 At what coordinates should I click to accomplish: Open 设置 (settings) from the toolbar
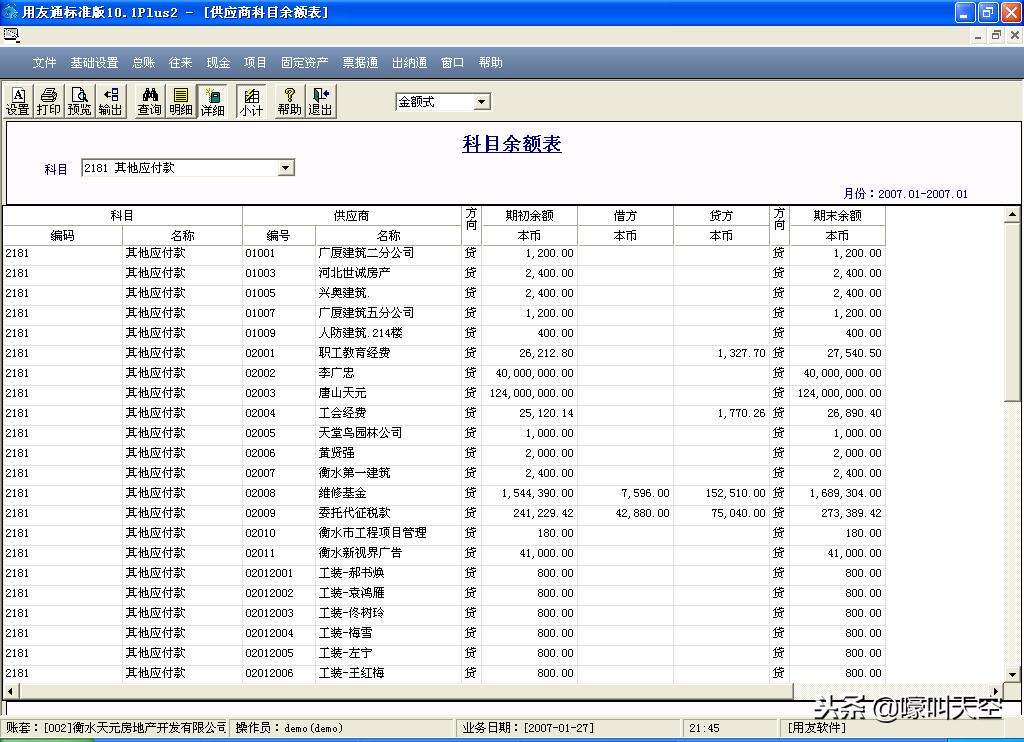pos(17,100)
